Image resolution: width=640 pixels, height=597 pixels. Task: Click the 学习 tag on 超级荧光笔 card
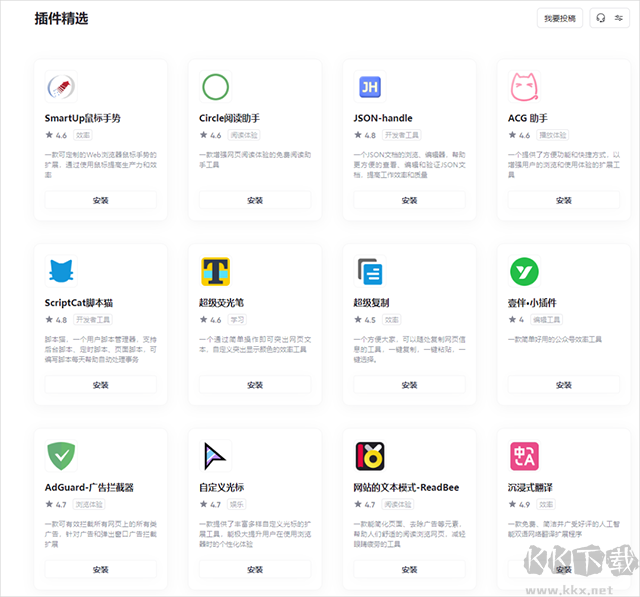(237, 320)
